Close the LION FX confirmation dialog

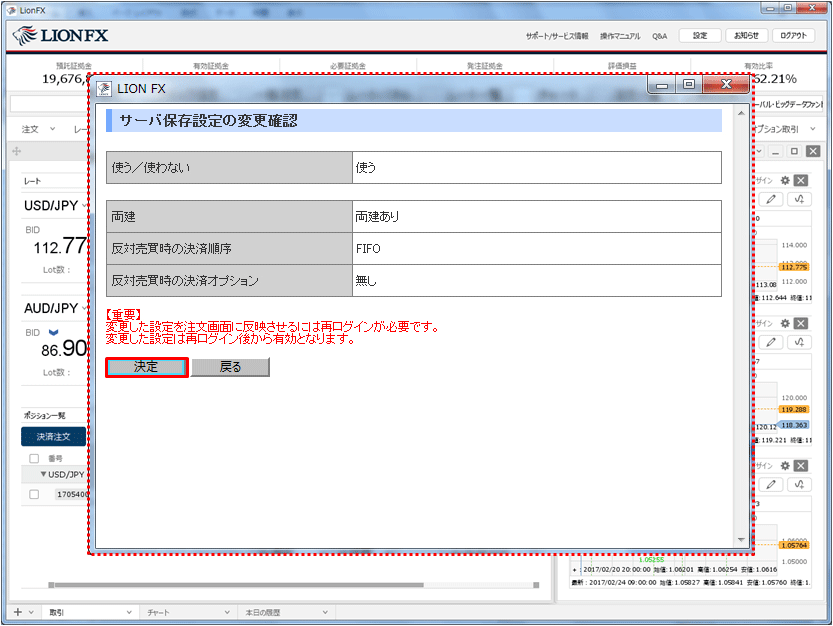point(726,85)
